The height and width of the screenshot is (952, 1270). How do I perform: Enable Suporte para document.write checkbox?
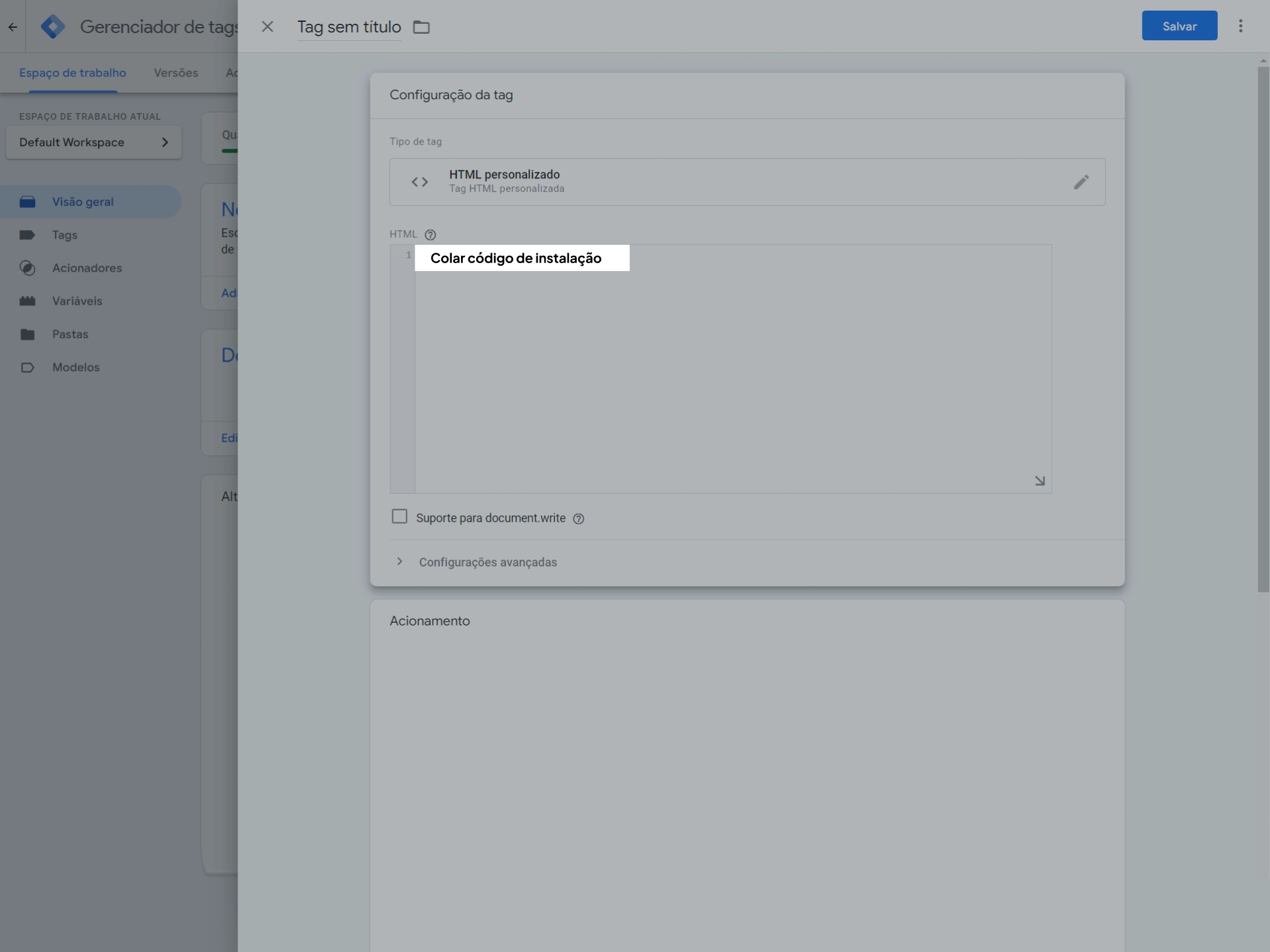400,516
